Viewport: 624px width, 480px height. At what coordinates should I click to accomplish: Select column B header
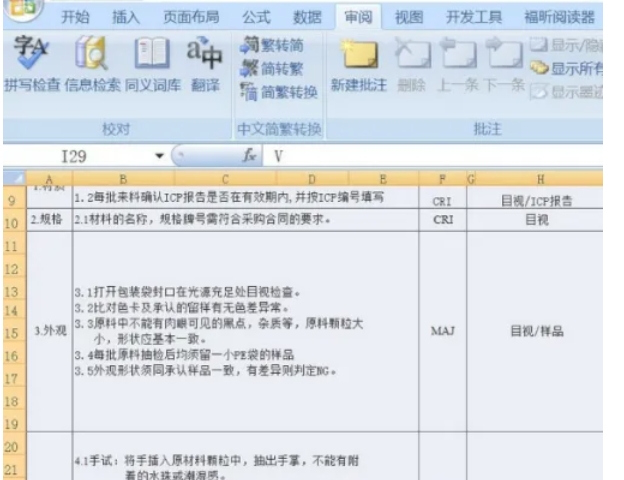tap(123, 179)
